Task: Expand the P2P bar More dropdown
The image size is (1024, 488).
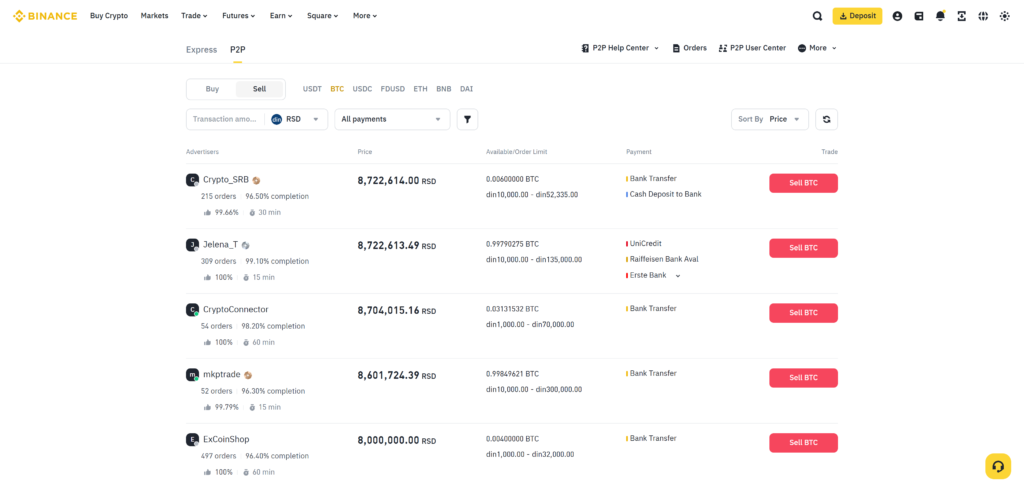Action: (817, 48)
